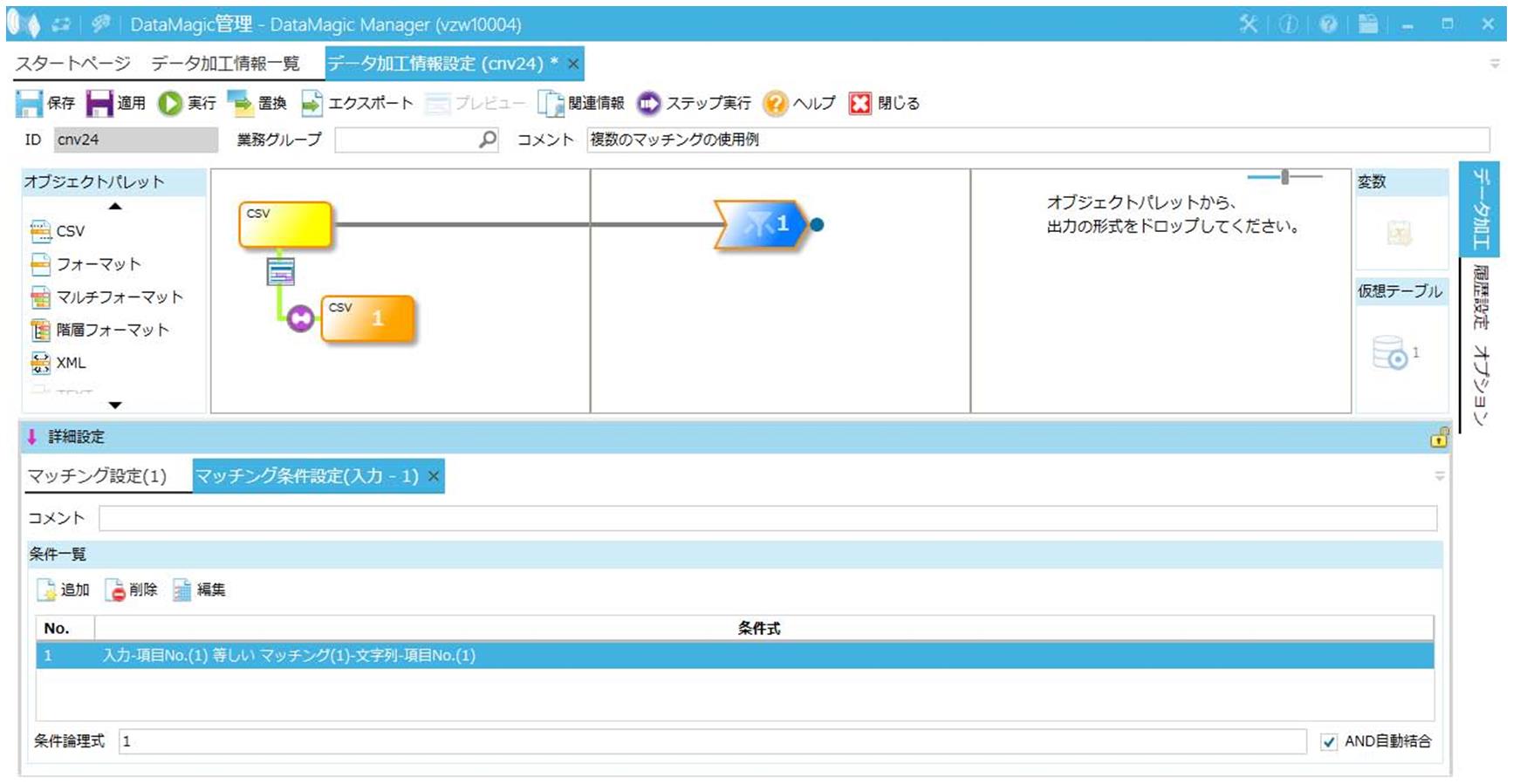
Task: Run the job with 実行 icon
Action: pyautogui.click(x=169, y=104)
